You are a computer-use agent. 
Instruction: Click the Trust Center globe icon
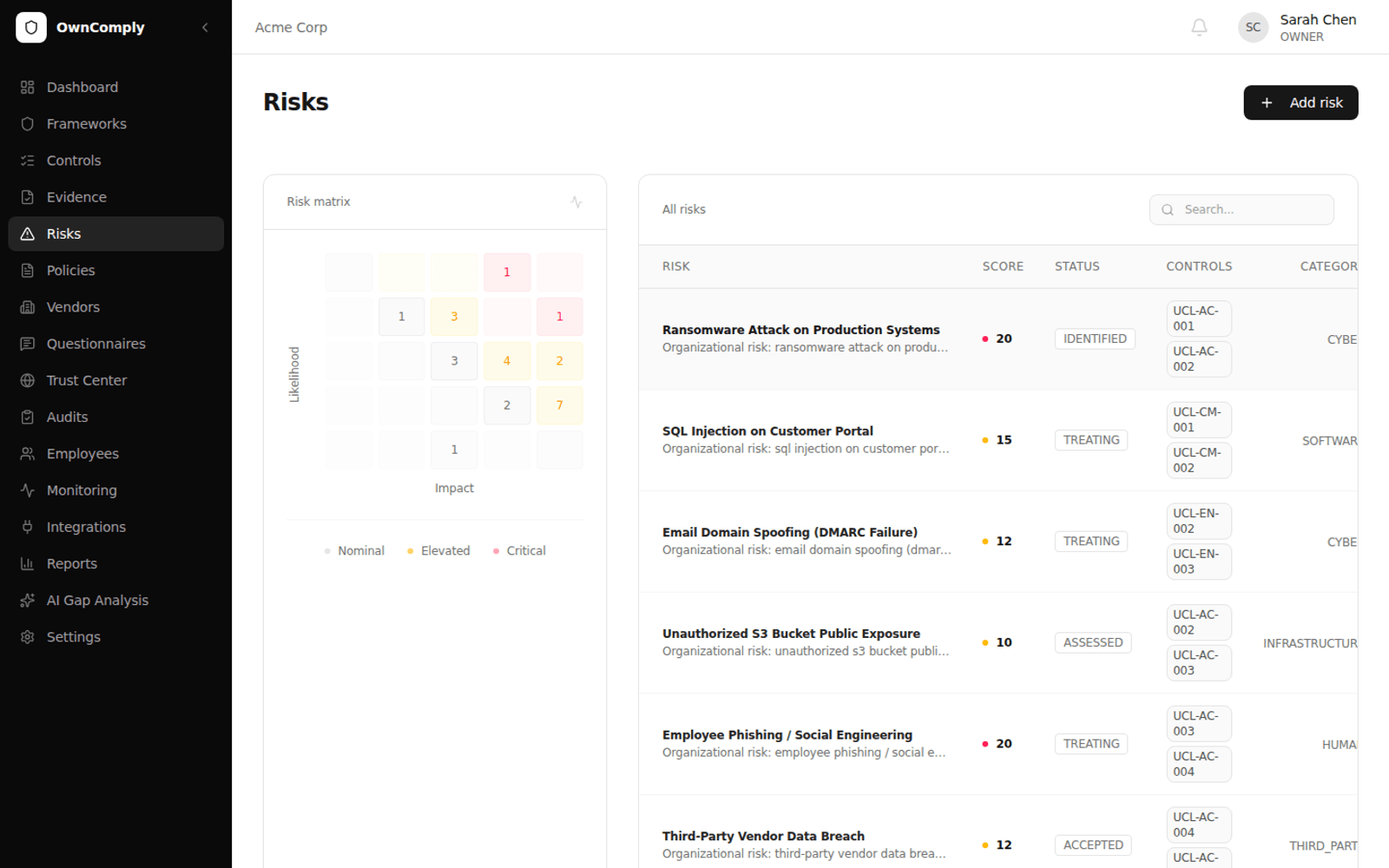(28, 380)
